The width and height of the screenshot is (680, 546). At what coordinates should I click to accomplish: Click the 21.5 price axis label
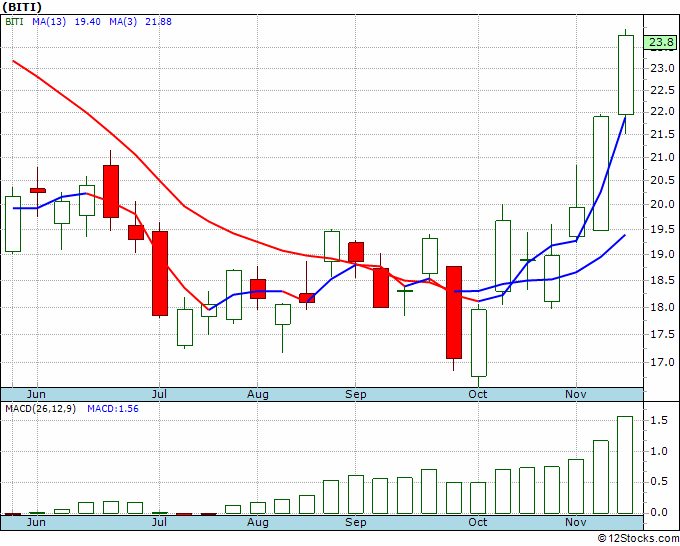[x=662, y=134]
